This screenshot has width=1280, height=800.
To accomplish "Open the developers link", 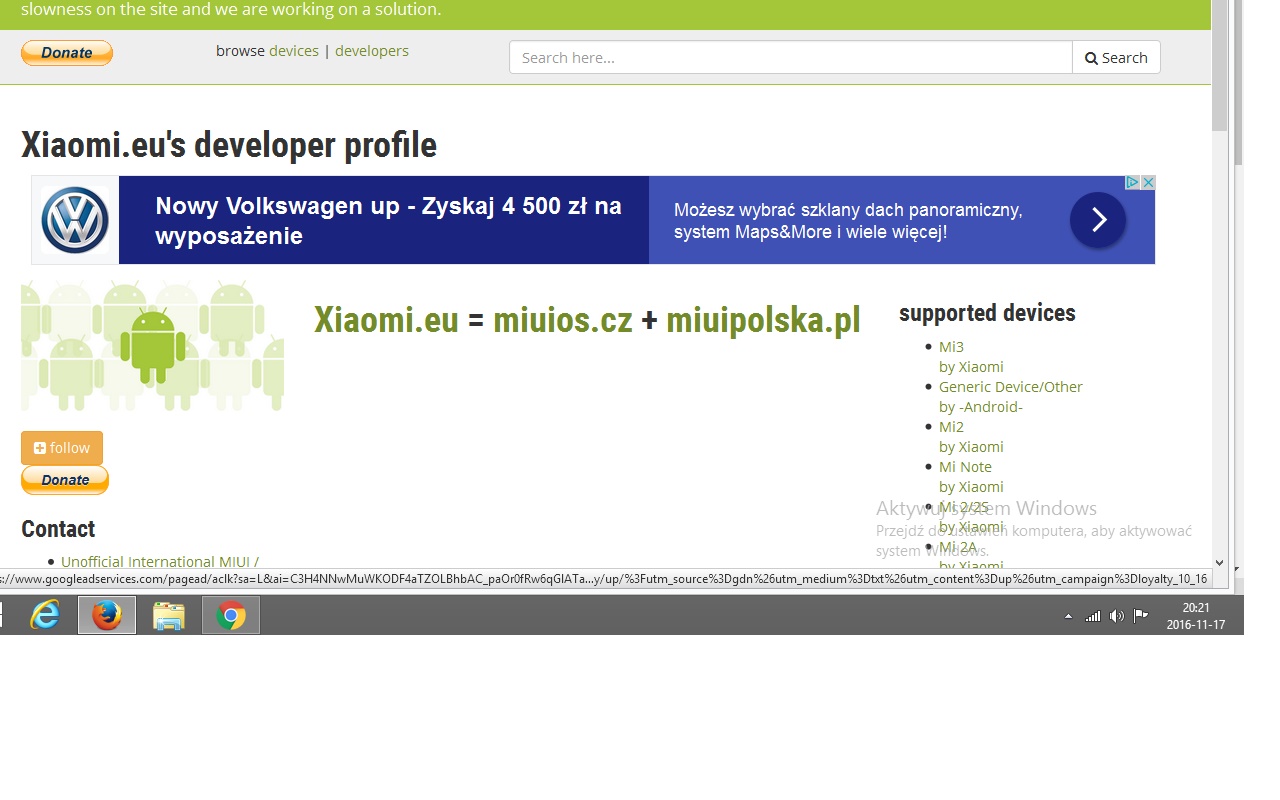I will (372, 51).
